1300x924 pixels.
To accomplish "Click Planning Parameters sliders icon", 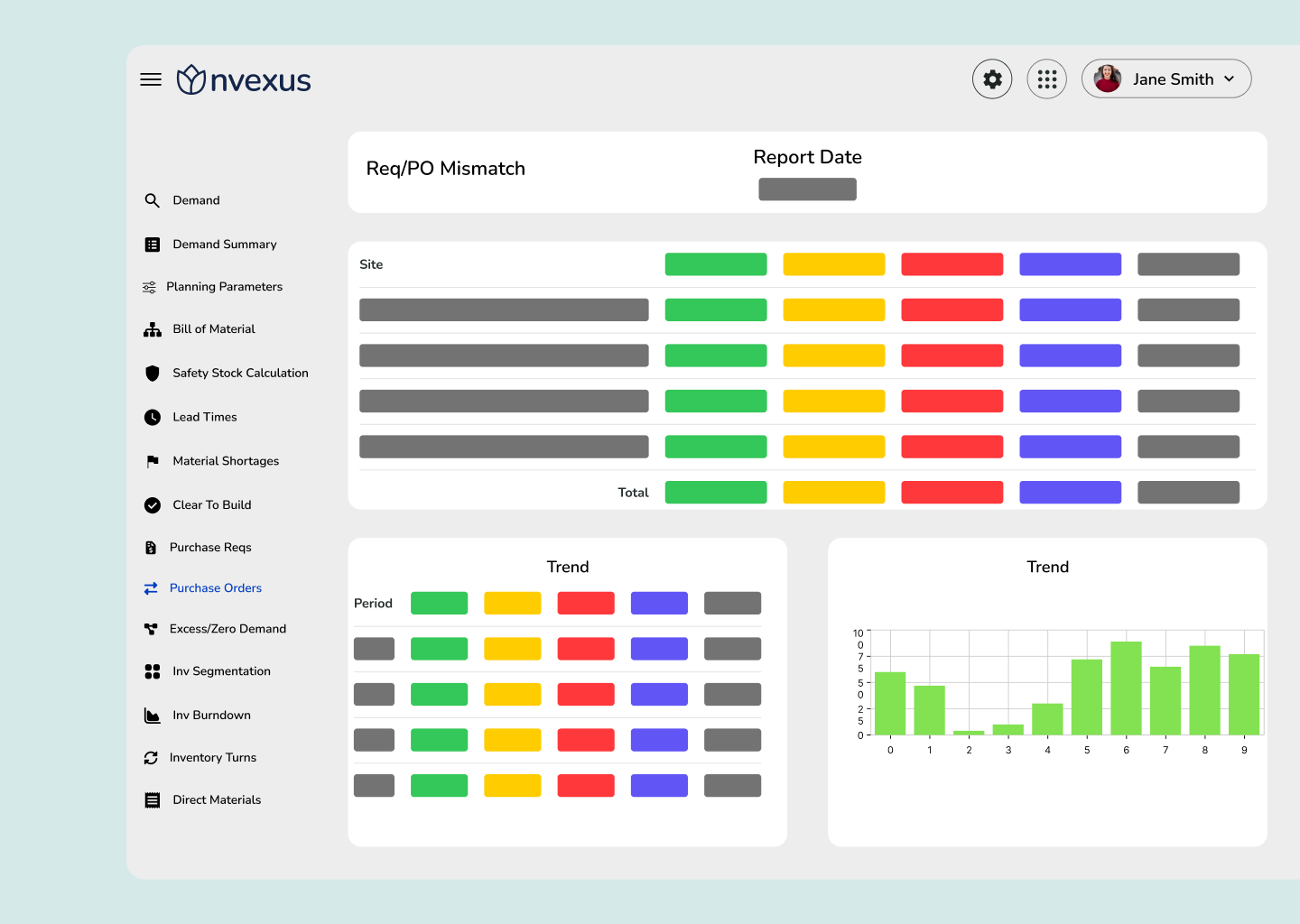I will coord(149,287).
